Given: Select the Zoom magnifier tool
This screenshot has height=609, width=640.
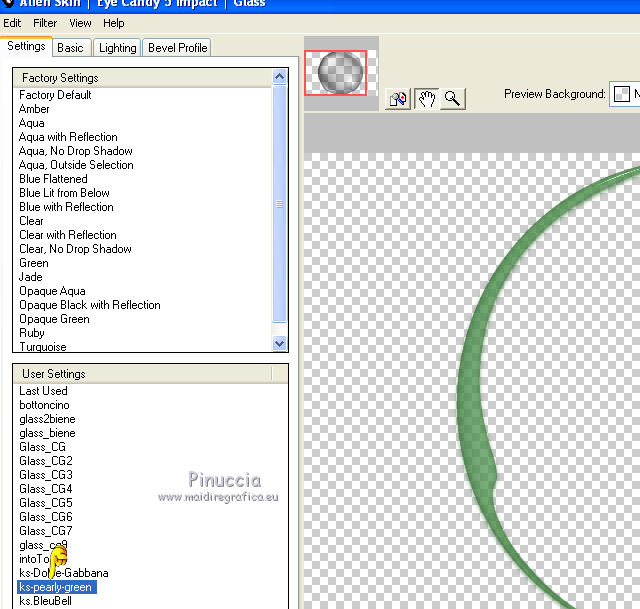Looking at the screenshot, I should point(452,98).
